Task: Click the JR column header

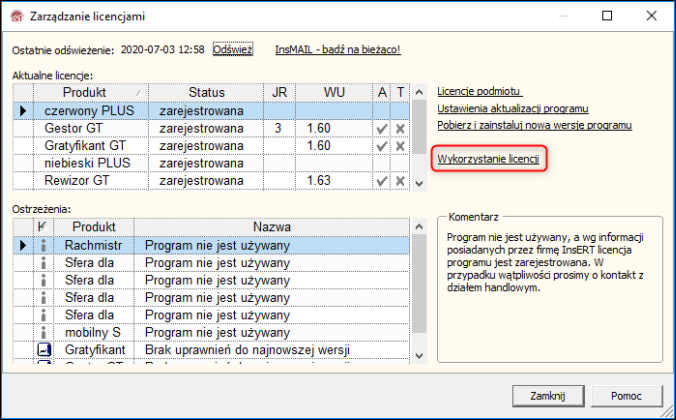Action: pos(279,92)
